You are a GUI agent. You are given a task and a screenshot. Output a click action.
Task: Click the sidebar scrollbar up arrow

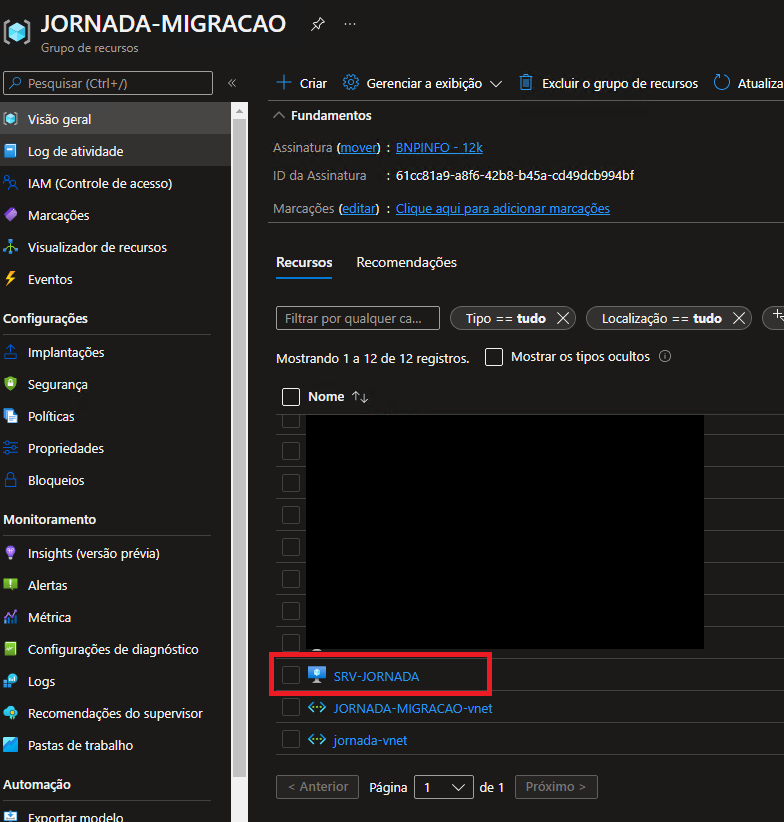239,111
